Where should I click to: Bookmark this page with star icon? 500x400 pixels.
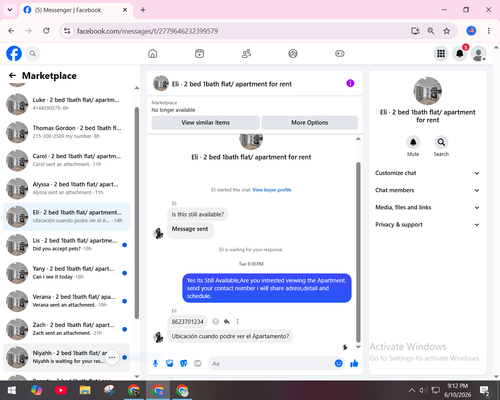[447, 31]
